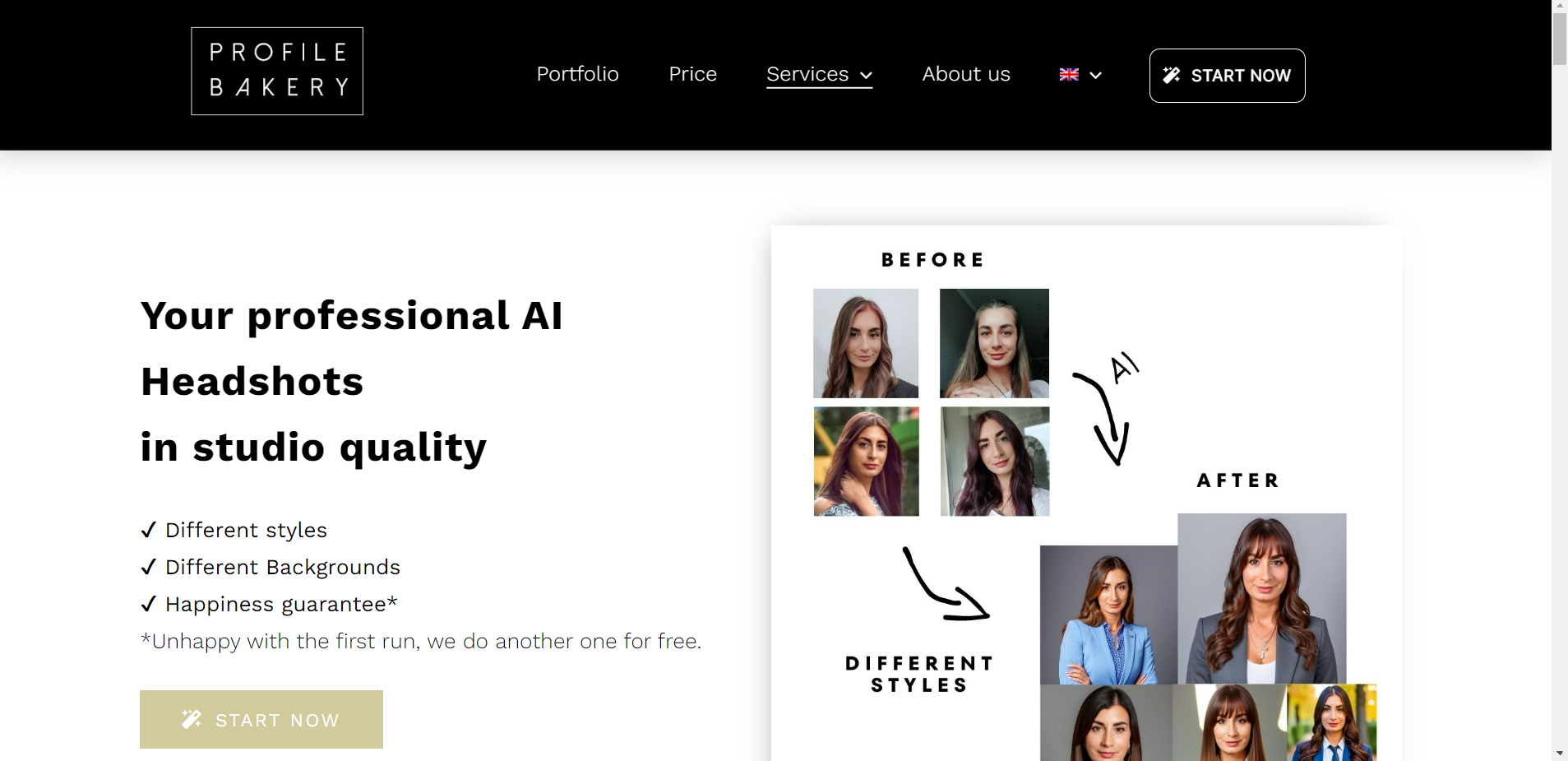1568x761 pixels.
Task: Click the wand icon on gold START NOW button
Action: [192, 719]
